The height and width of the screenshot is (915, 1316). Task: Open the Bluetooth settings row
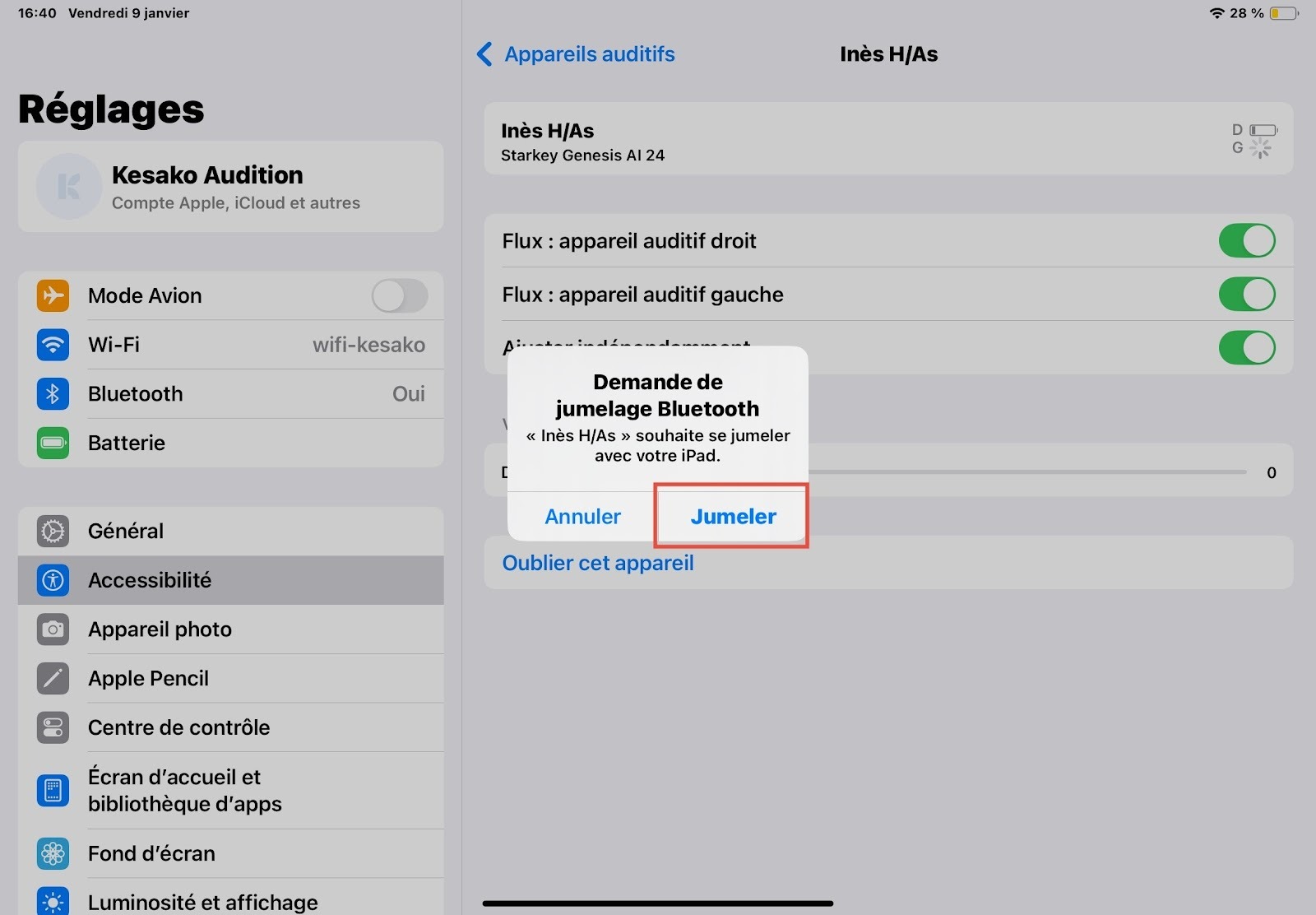pyautogui.click(x=231, y=394)
